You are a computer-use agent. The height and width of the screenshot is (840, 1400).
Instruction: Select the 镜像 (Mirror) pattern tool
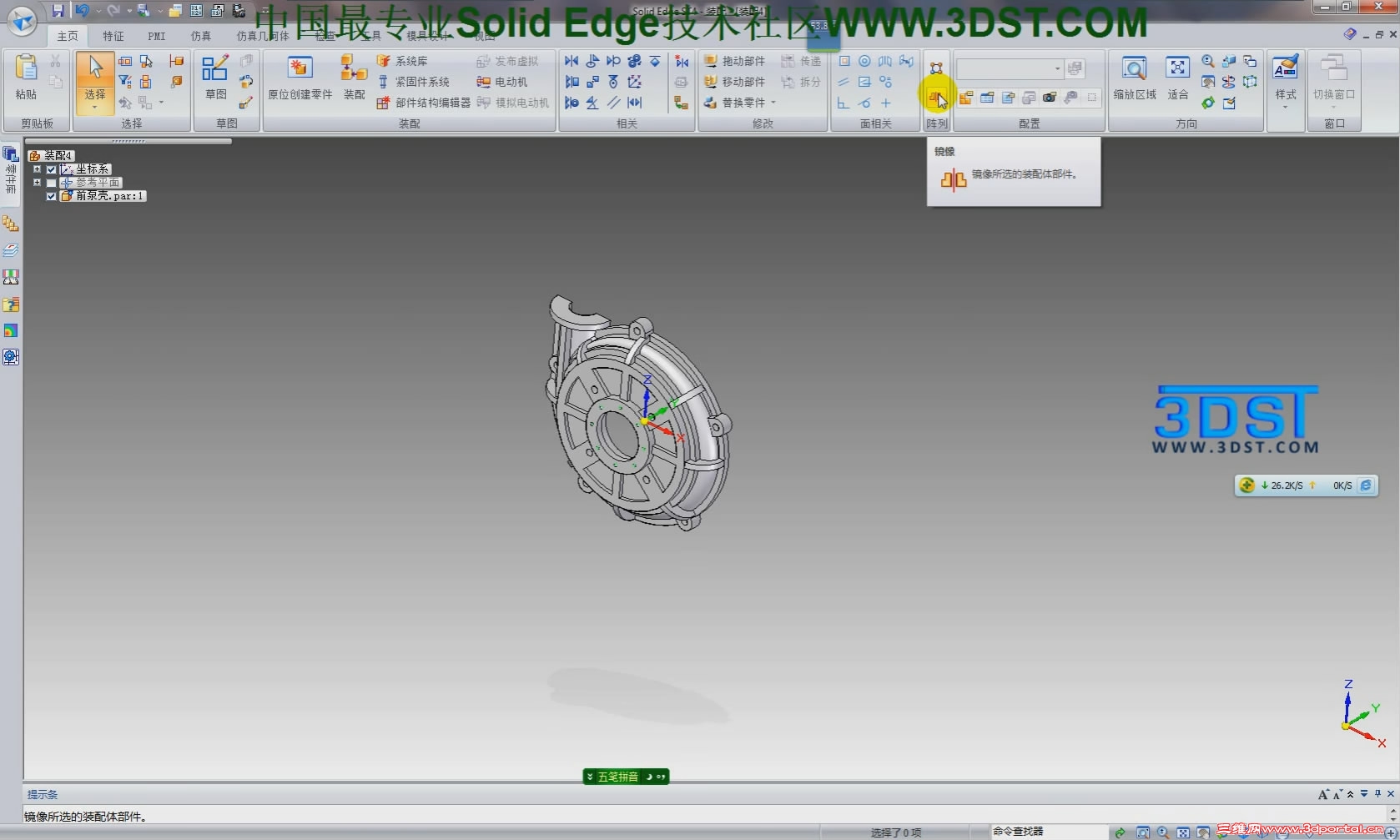coord(936,97)
